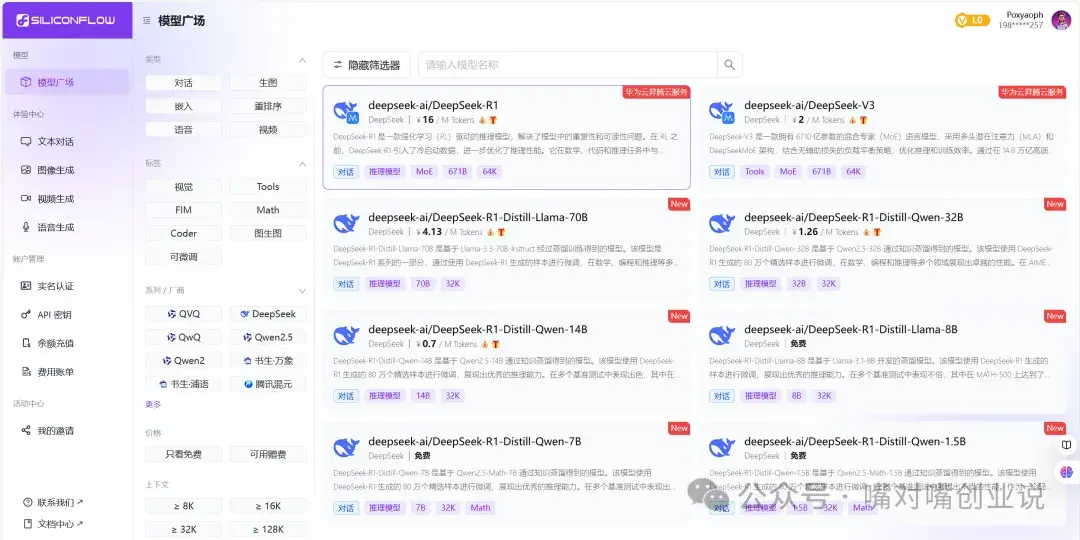This screenshot has width=1080, height=540.
Task: Open 实名认证 in the sidebar
Action: (x=67, y=286)
